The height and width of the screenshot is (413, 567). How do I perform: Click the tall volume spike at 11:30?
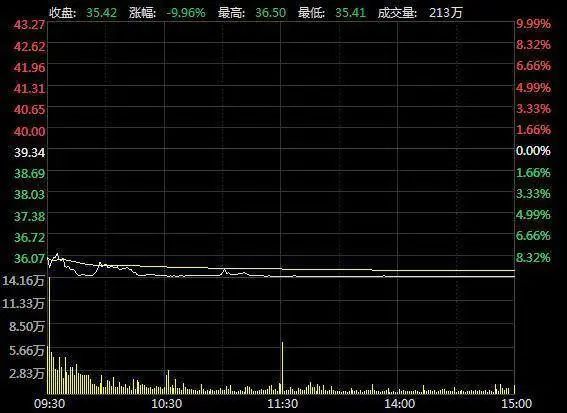pyautogui.click(x=282, y=367)
